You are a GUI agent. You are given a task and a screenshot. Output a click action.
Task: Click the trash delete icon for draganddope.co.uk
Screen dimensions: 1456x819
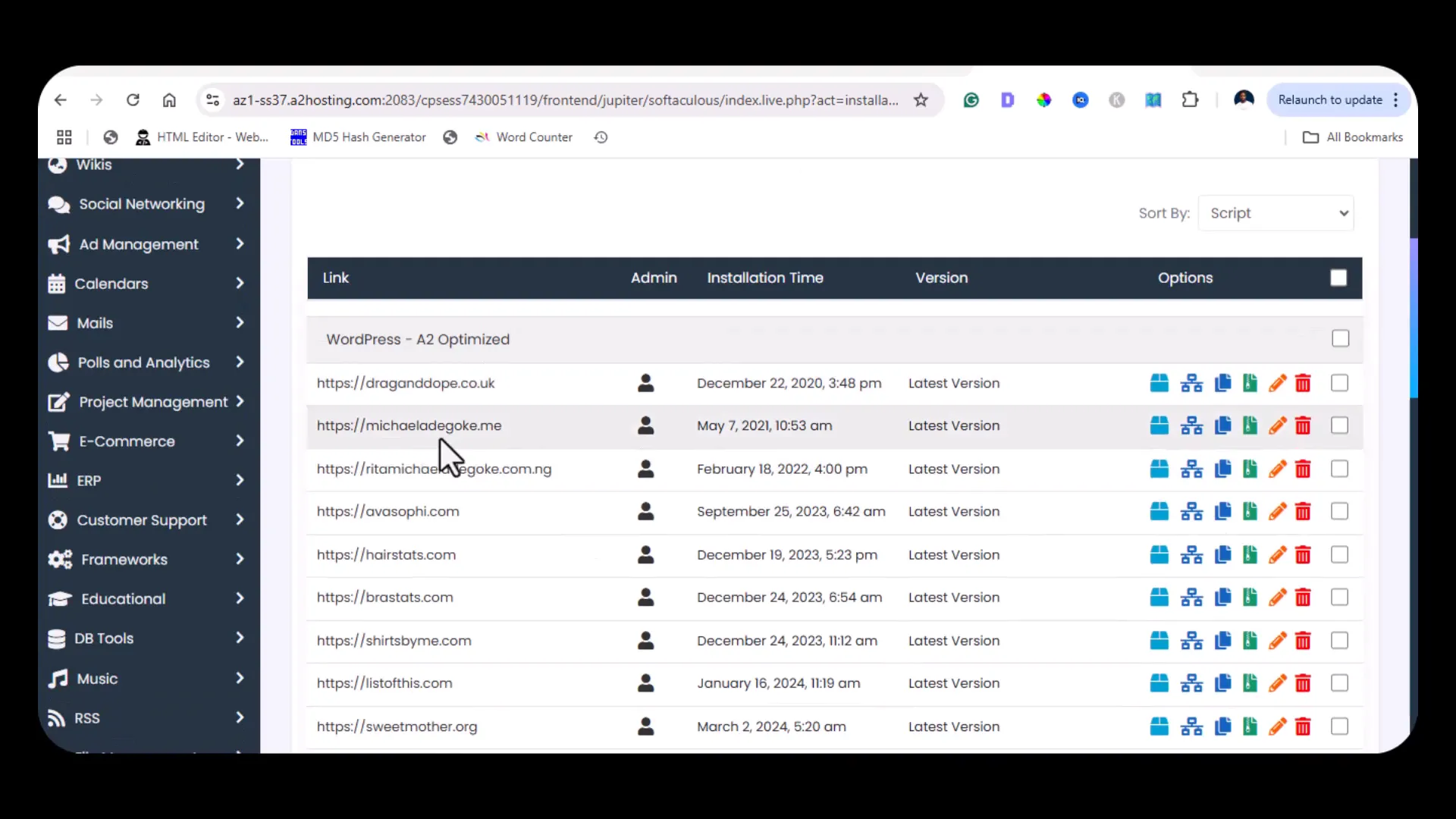1303,384
